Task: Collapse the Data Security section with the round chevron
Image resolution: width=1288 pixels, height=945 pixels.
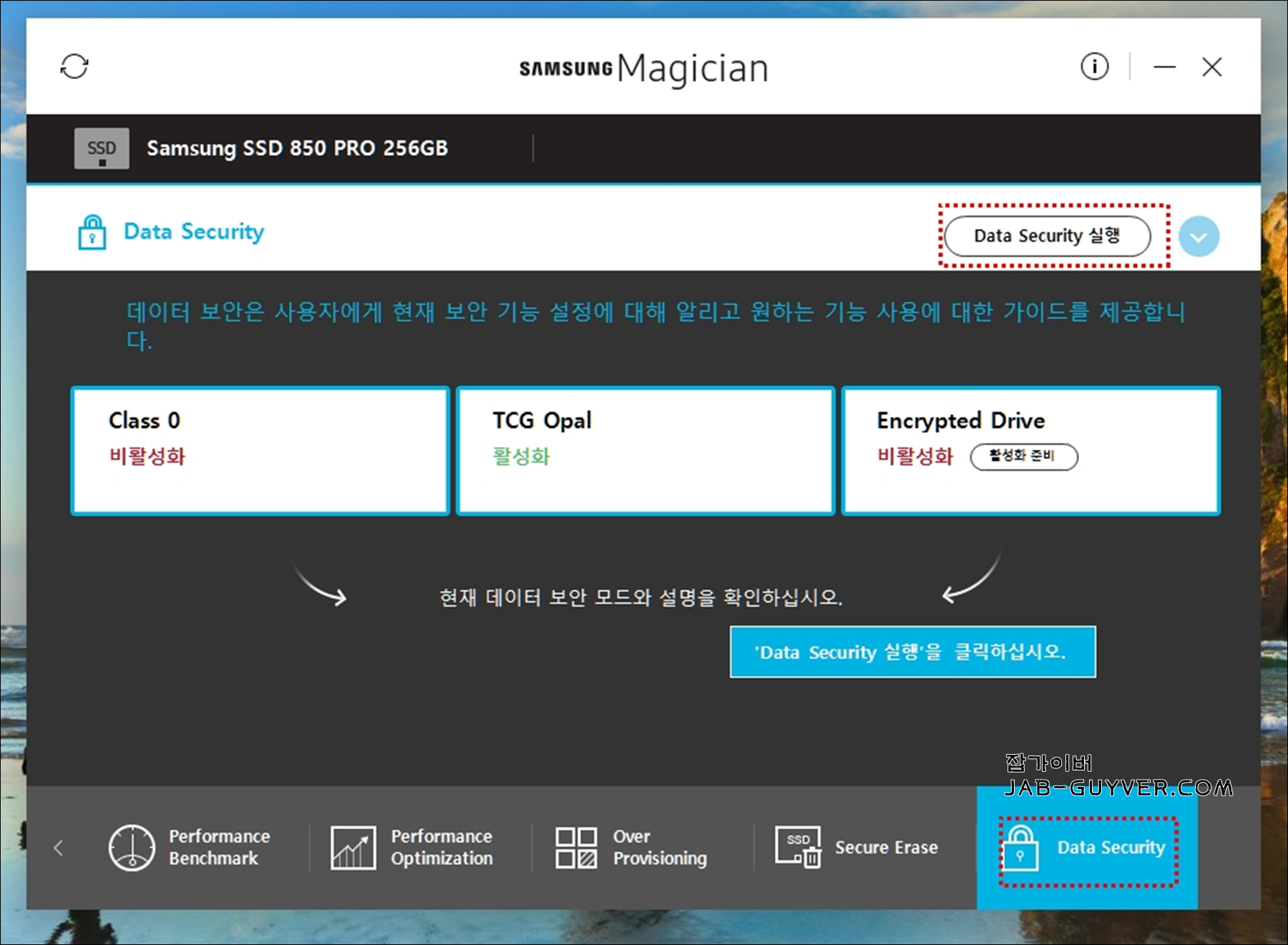Action: [x=1199, y=236]
